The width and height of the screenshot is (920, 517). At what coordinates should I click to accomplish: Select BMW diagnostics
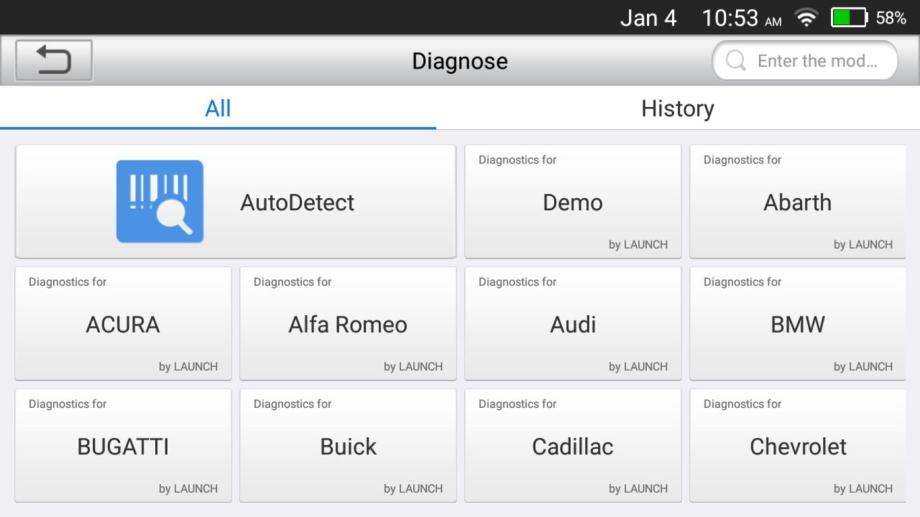(797, 324)
